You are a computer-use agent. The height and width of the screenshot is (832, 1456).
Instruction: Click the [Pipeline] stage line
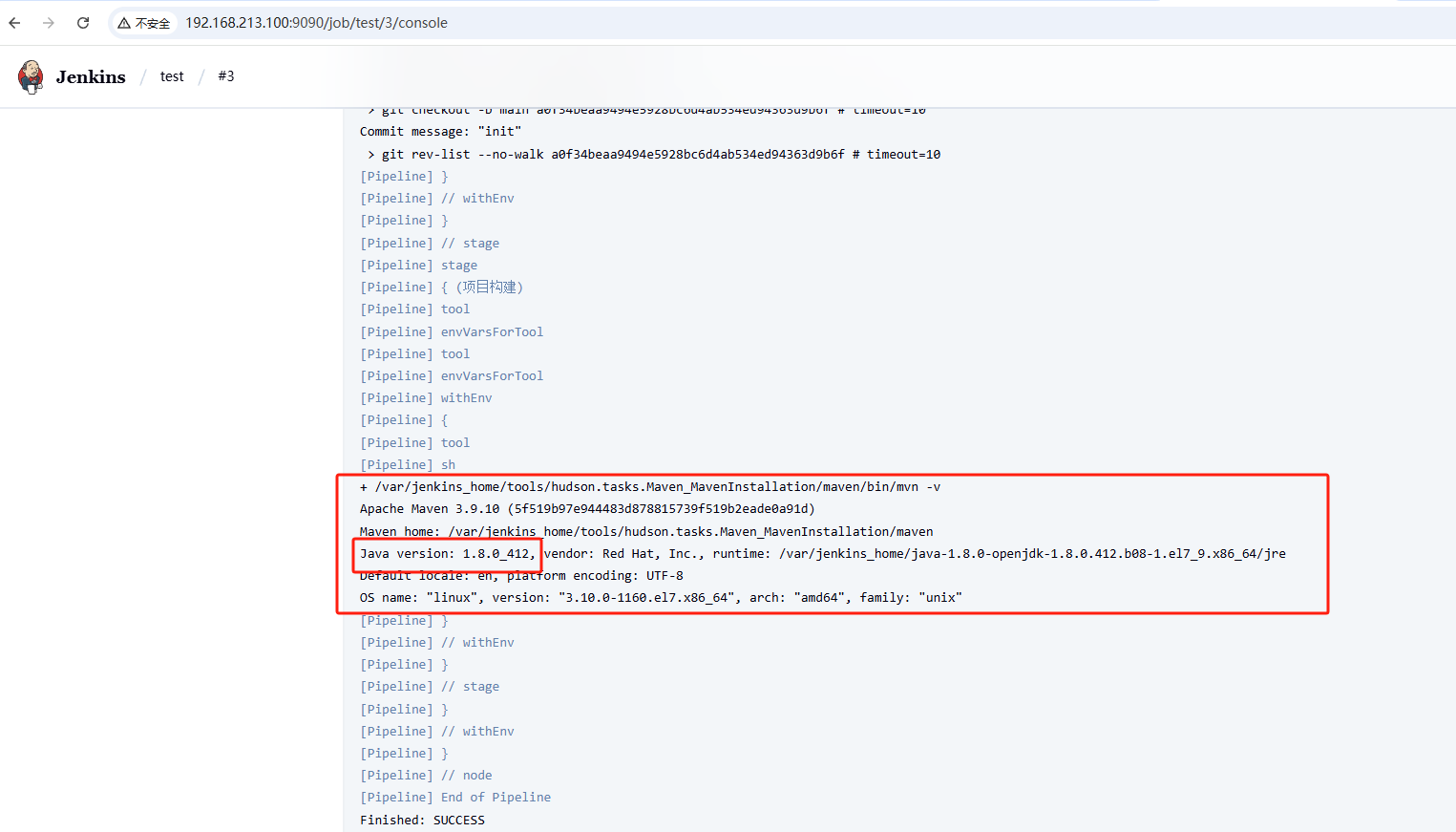[x=418, y=266]
